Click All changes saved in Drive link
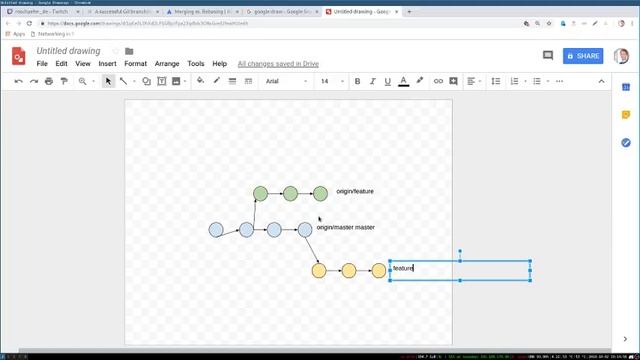This screenshot has height=360, width=640. [278, 64]
